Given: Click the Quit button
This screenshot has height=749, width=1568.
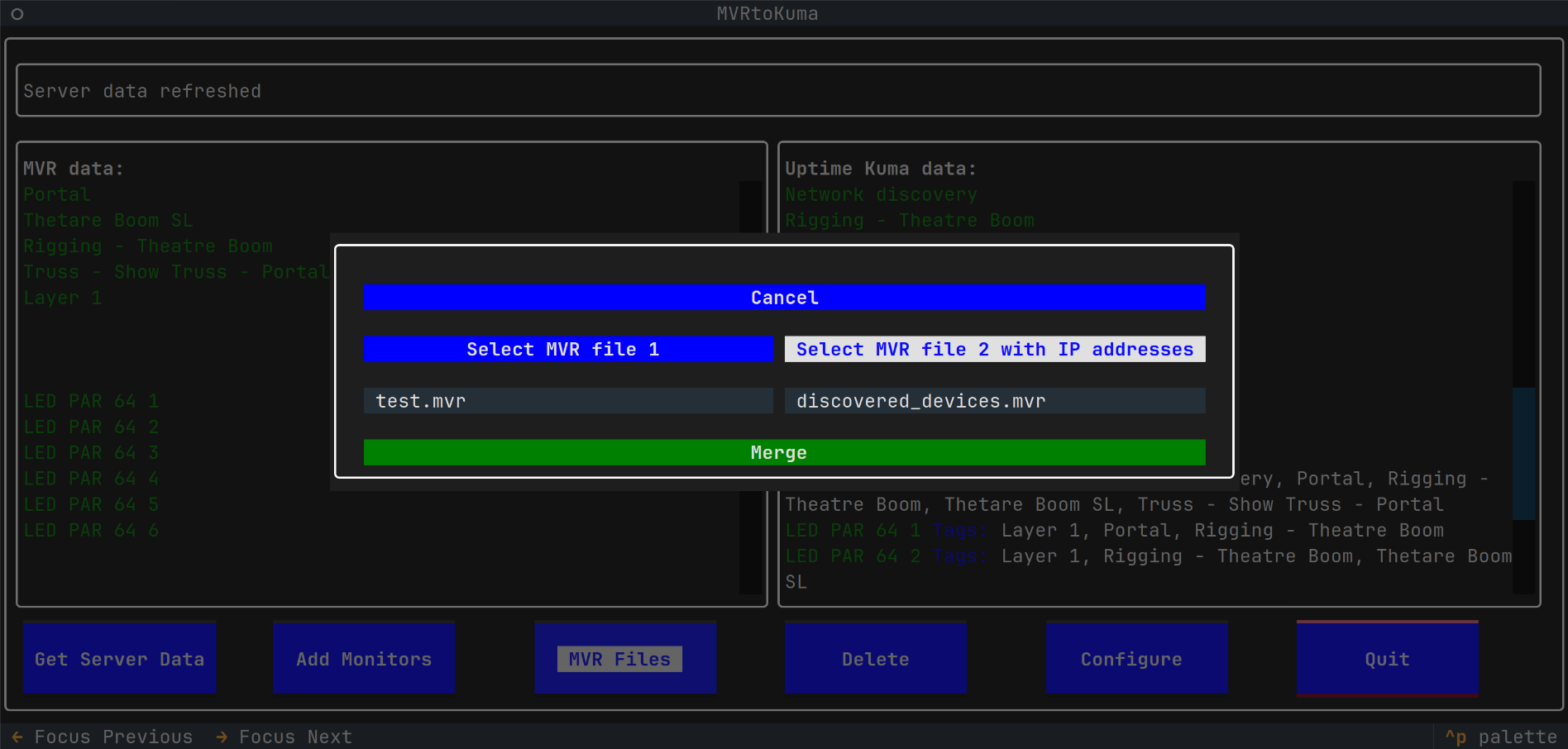Looking at the screenshot, I should 1388,659.
